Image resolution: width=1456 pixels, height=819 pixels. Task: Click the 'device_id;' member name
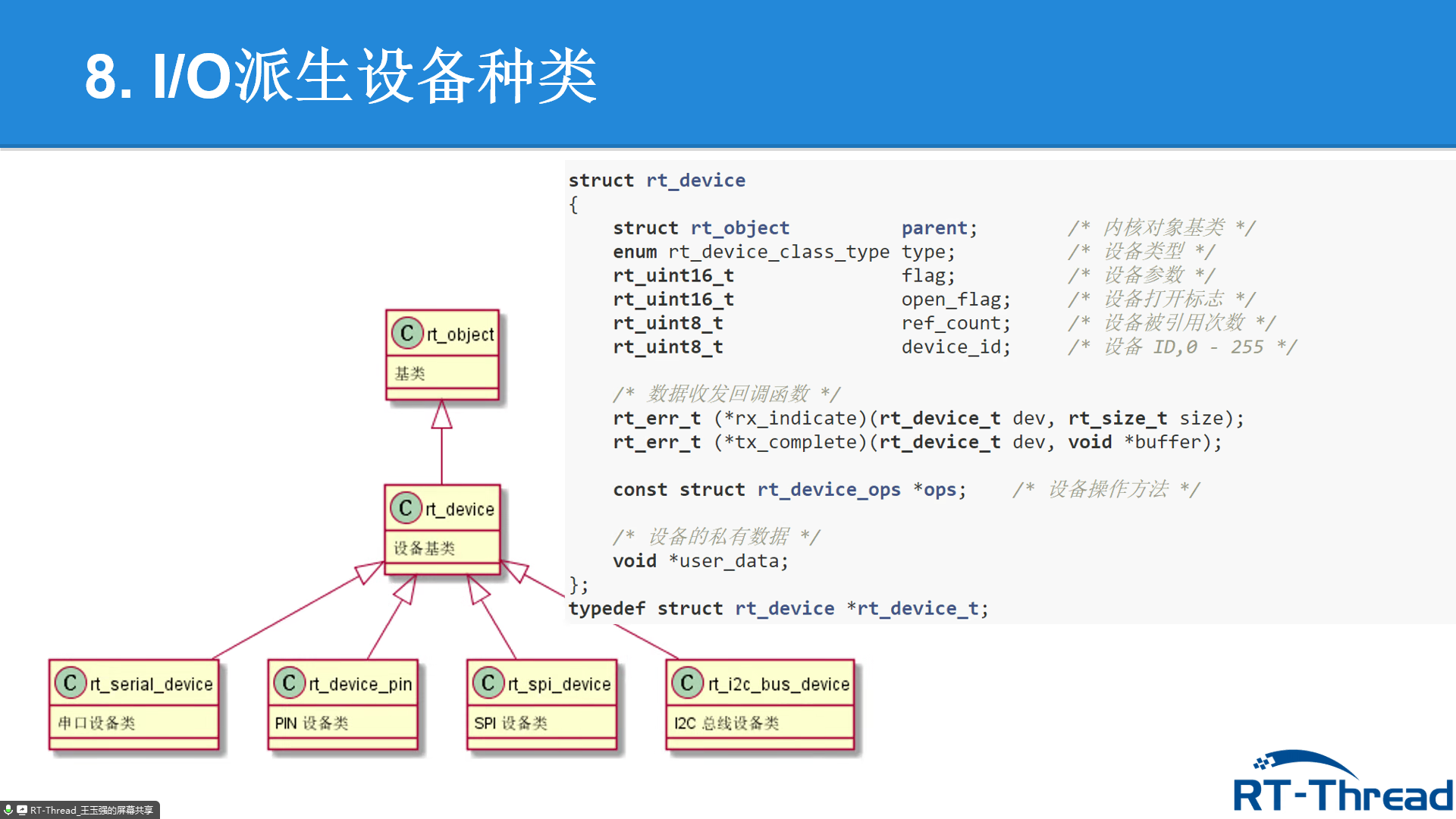(x=955, y=347)
